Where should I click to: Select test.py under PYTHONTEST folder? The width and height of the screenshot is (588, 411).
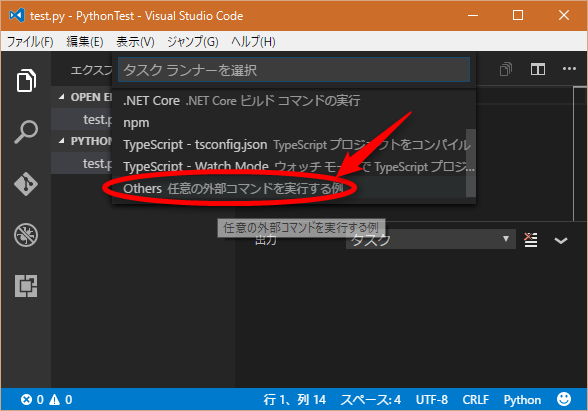coord(82,164)
